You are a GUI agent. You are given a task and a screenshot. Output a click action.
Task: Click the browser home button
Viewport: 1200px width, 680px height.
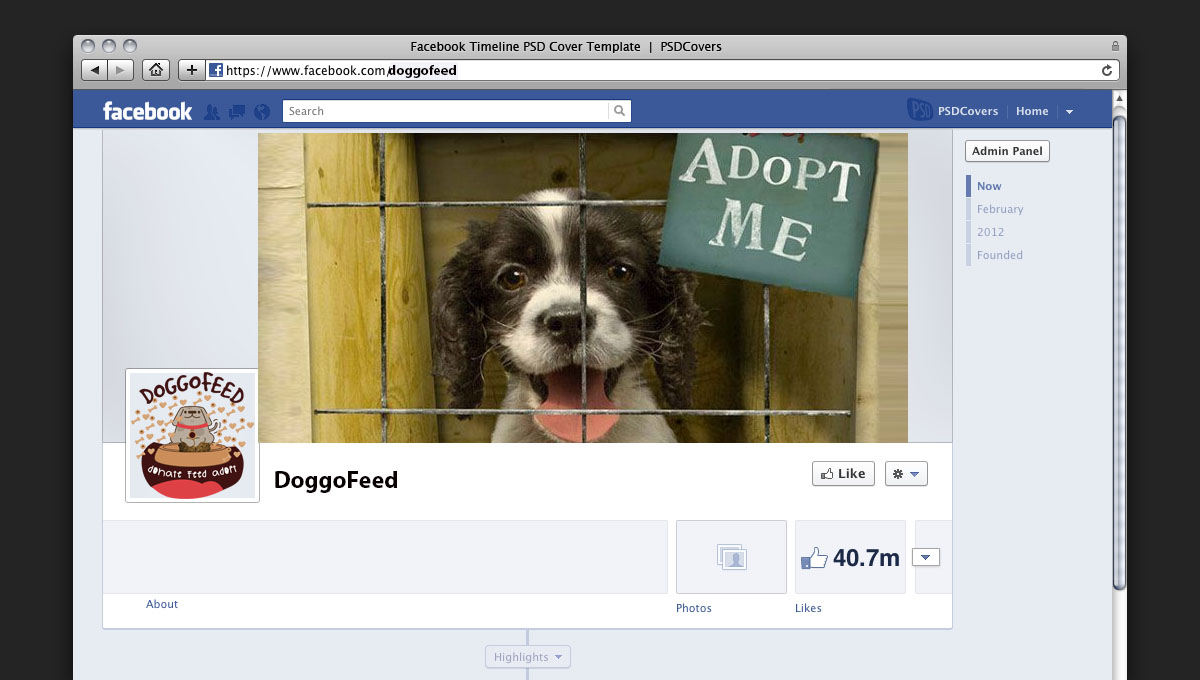pyautogui.click(x=155, y=70)
